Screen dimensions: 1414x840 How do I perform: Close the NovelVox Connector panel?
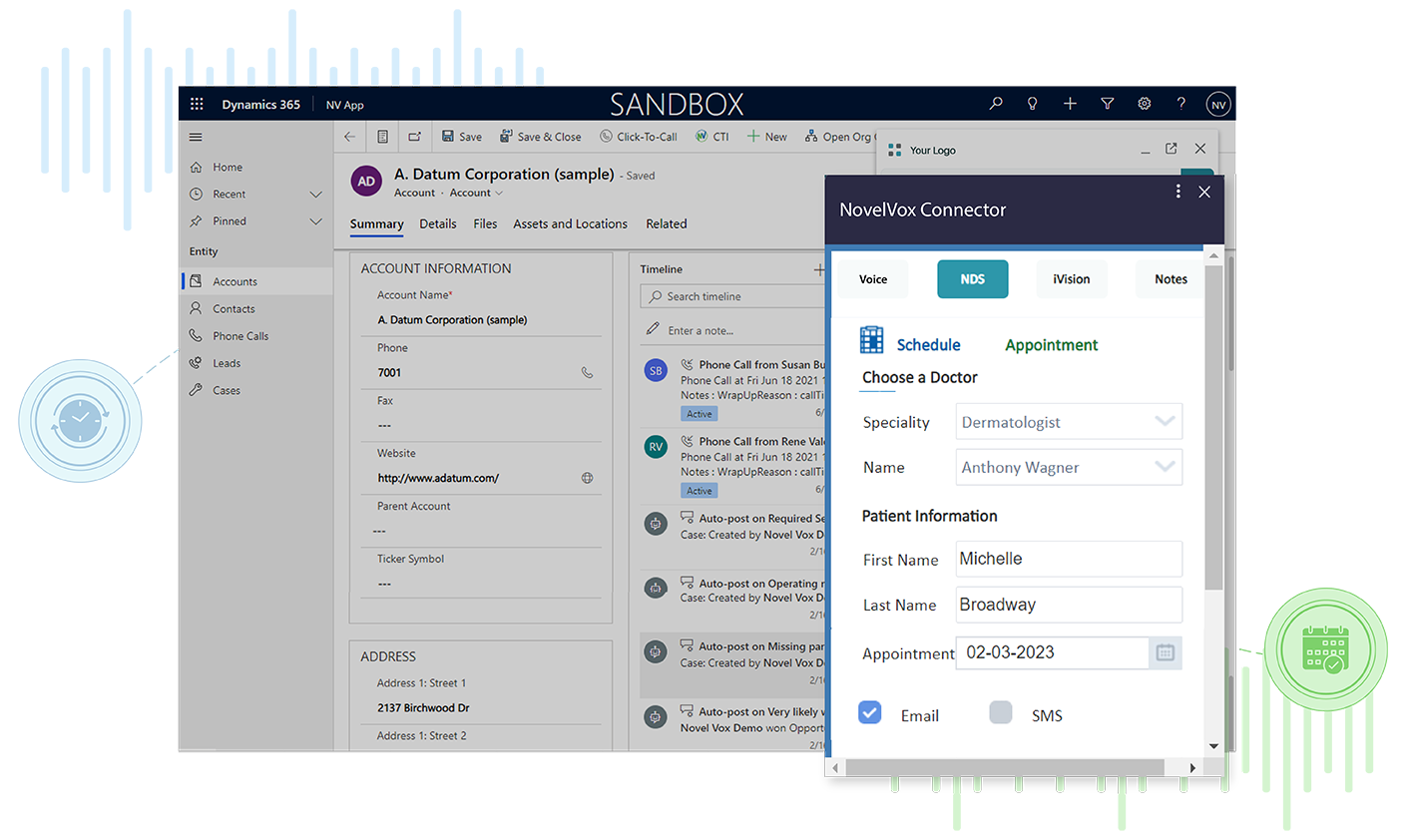[1204, 192]
